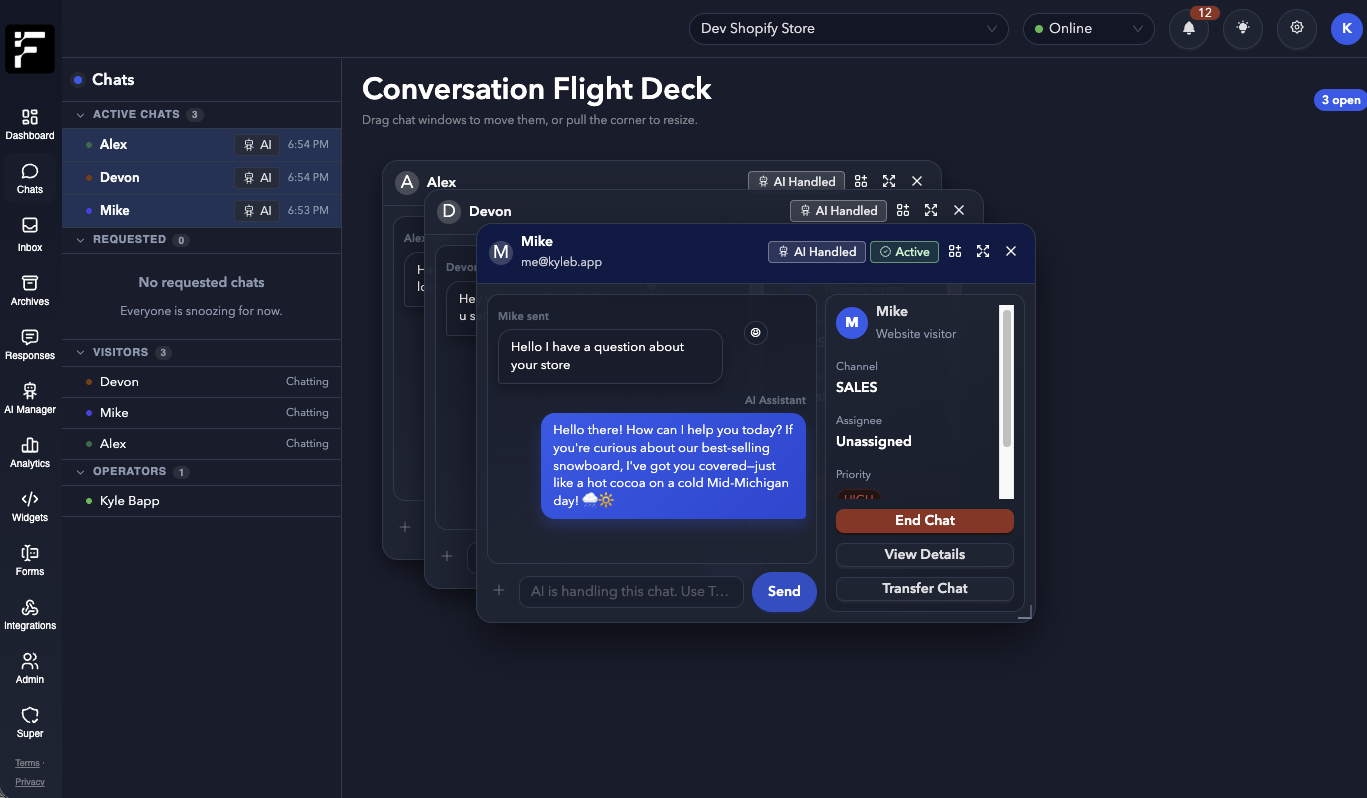Collapse the VISITORS list
The height and width of the screenshot is (798, 1367).
point(81,352)
